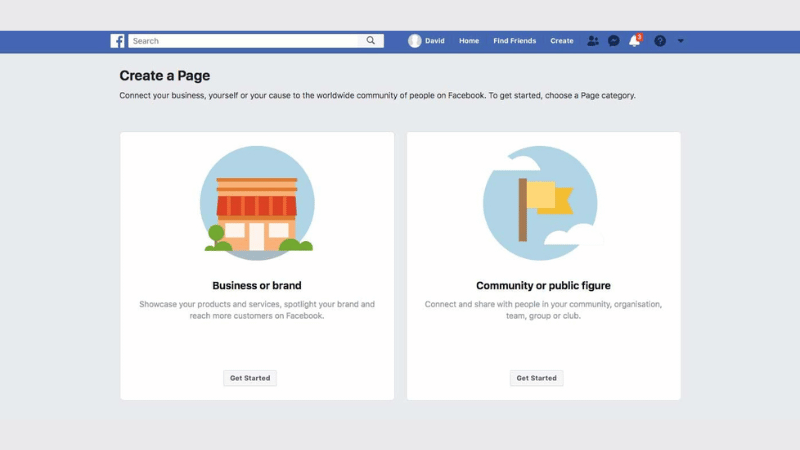Open the Help question mark icon

coord(660,41)
